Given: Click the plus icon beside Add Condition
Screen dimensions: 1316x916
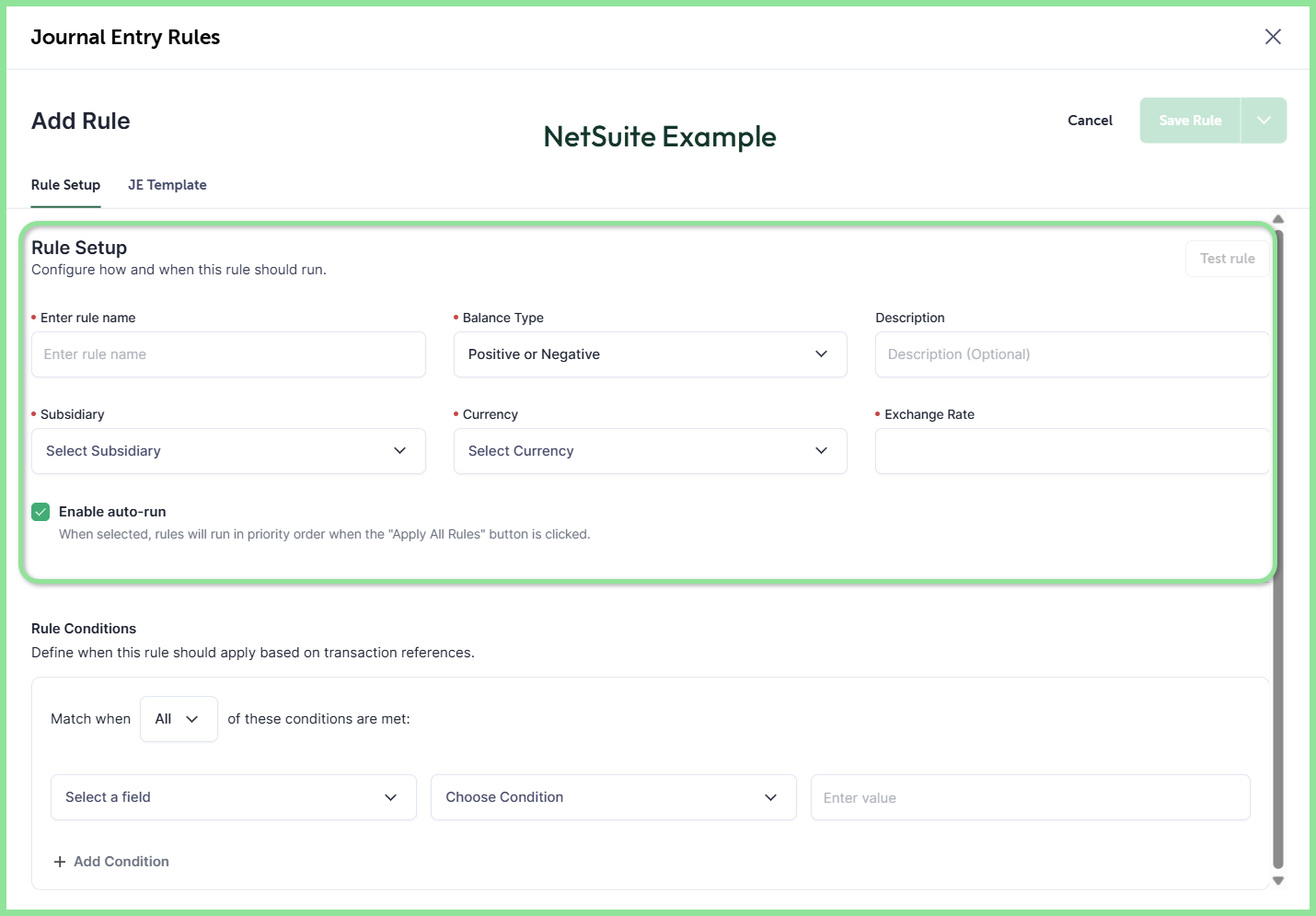Looking at the screenshot, I should coord(60,862).
